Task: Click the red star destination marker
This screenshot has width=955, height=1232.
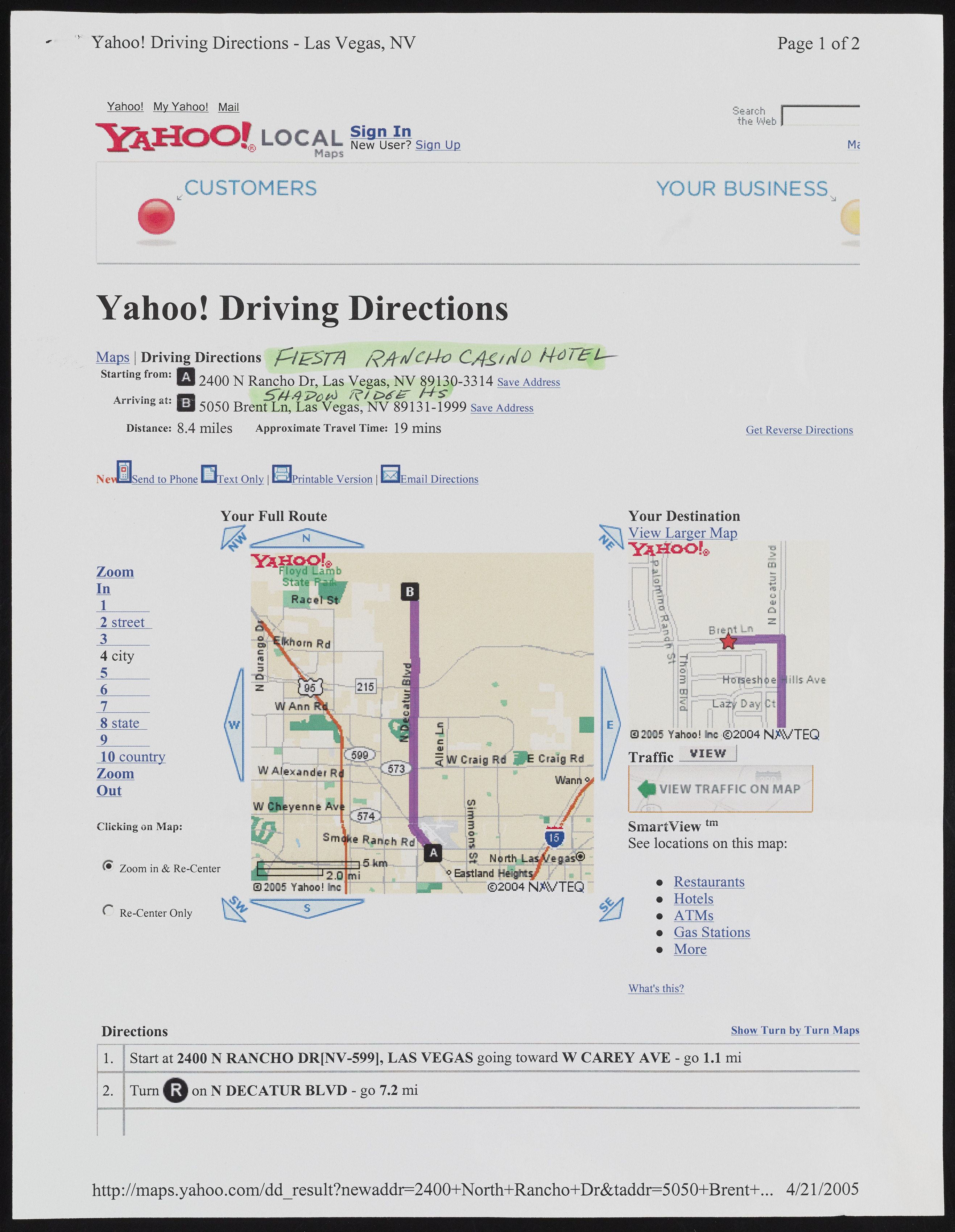Action: point(729,642)
